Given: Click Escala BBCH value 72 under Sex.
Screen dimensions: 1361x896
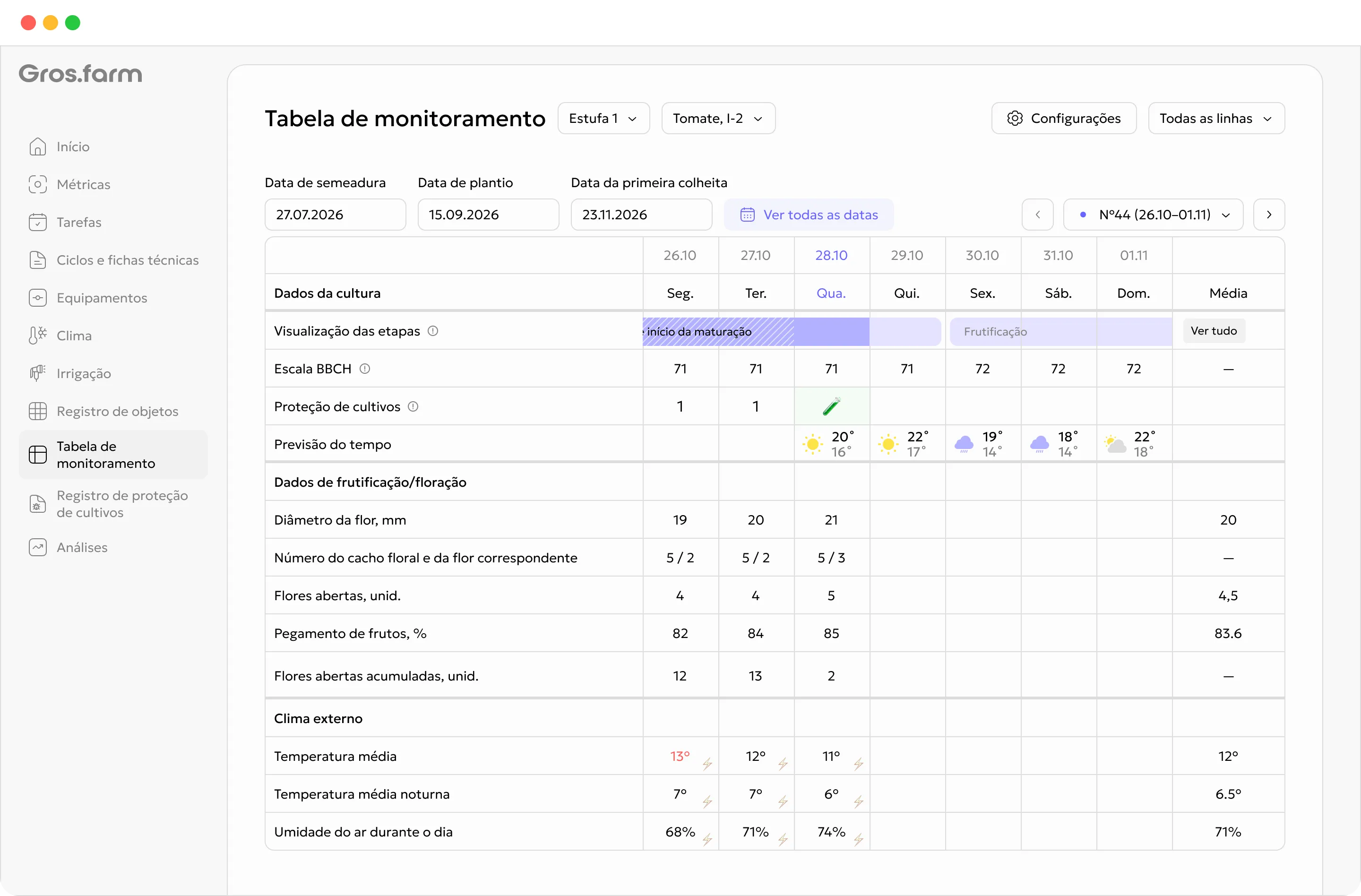Looking at the screenshot, I should 982,369.
